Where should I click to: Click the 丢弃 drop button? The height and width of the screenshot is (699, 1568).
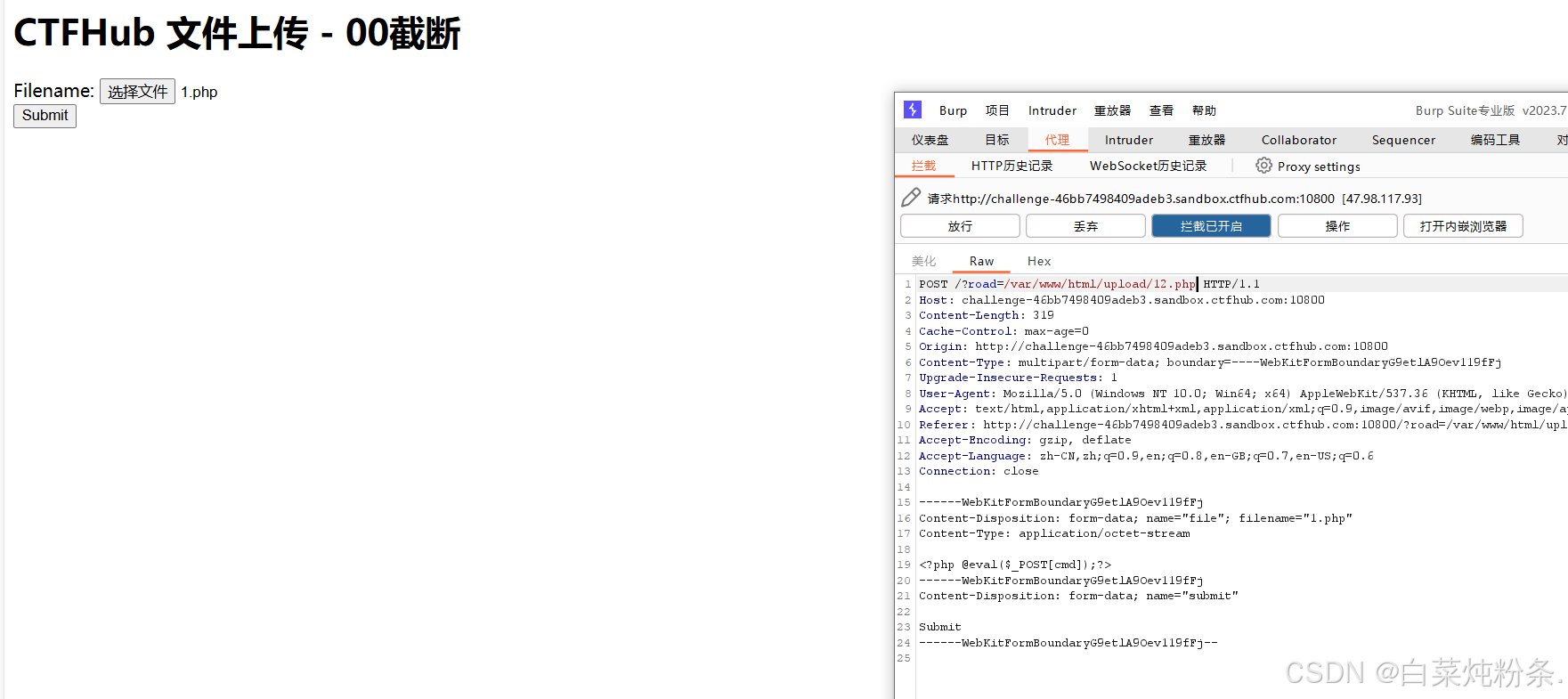1085,226
